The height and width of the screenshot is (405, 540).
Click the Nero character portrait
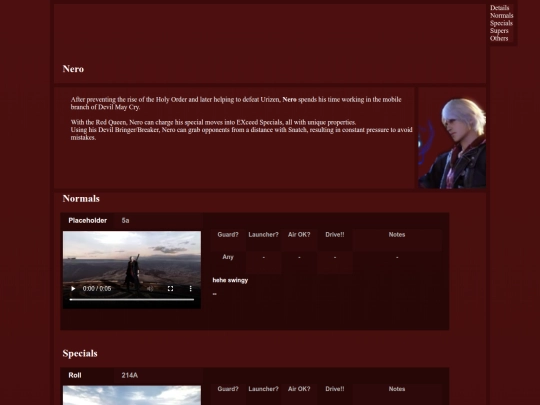[x=452, y=138]
